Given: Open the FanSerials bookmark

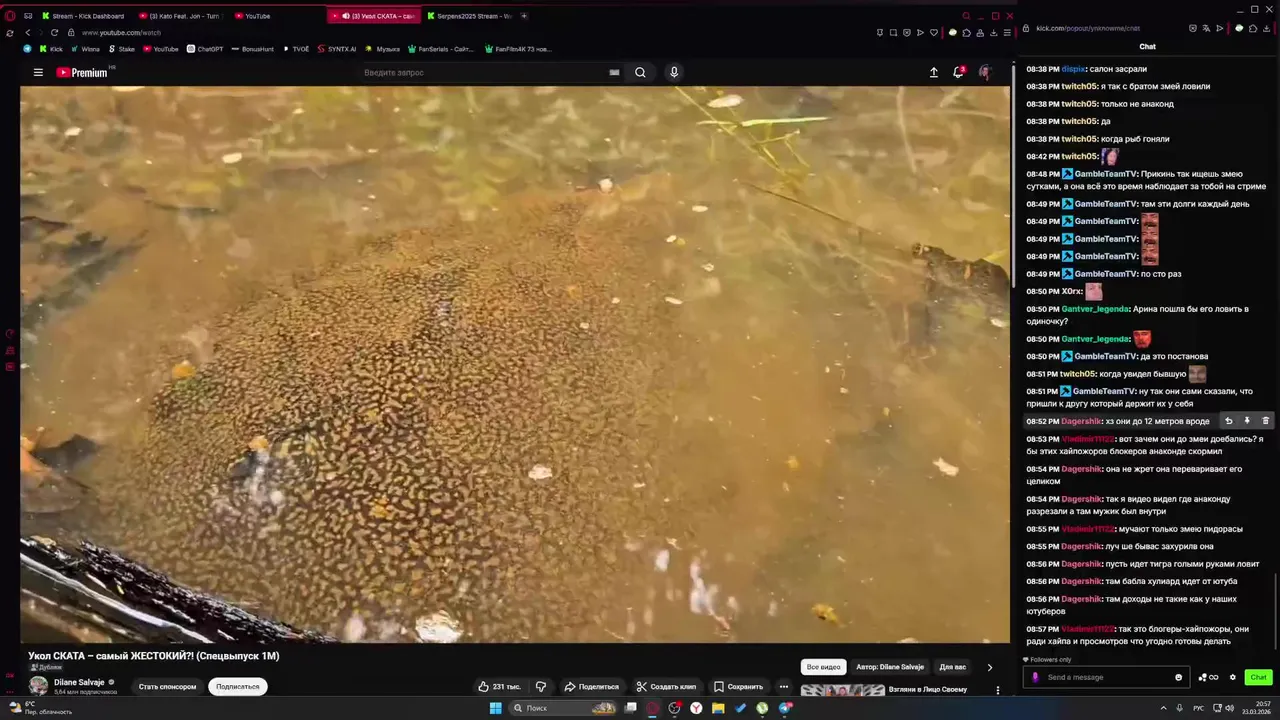Looking at the screenshot, I should (440, 49).
